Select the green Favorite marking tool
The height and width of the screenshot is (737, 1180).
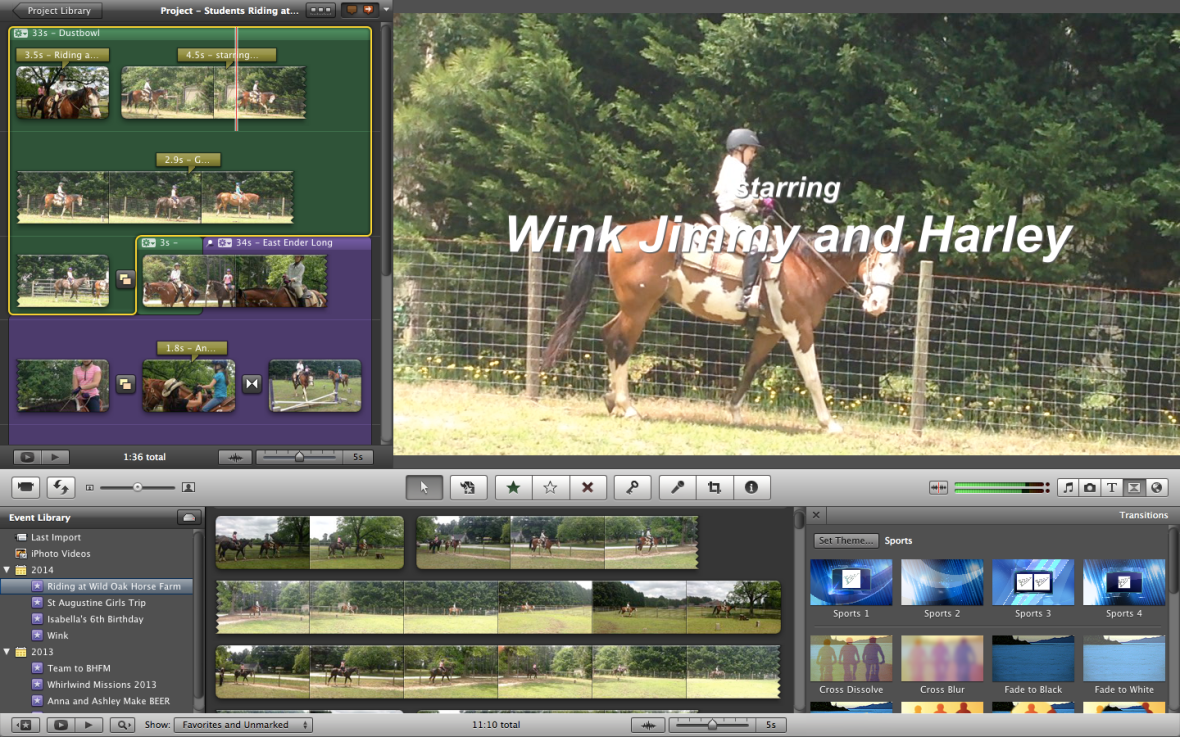point(512,487)
